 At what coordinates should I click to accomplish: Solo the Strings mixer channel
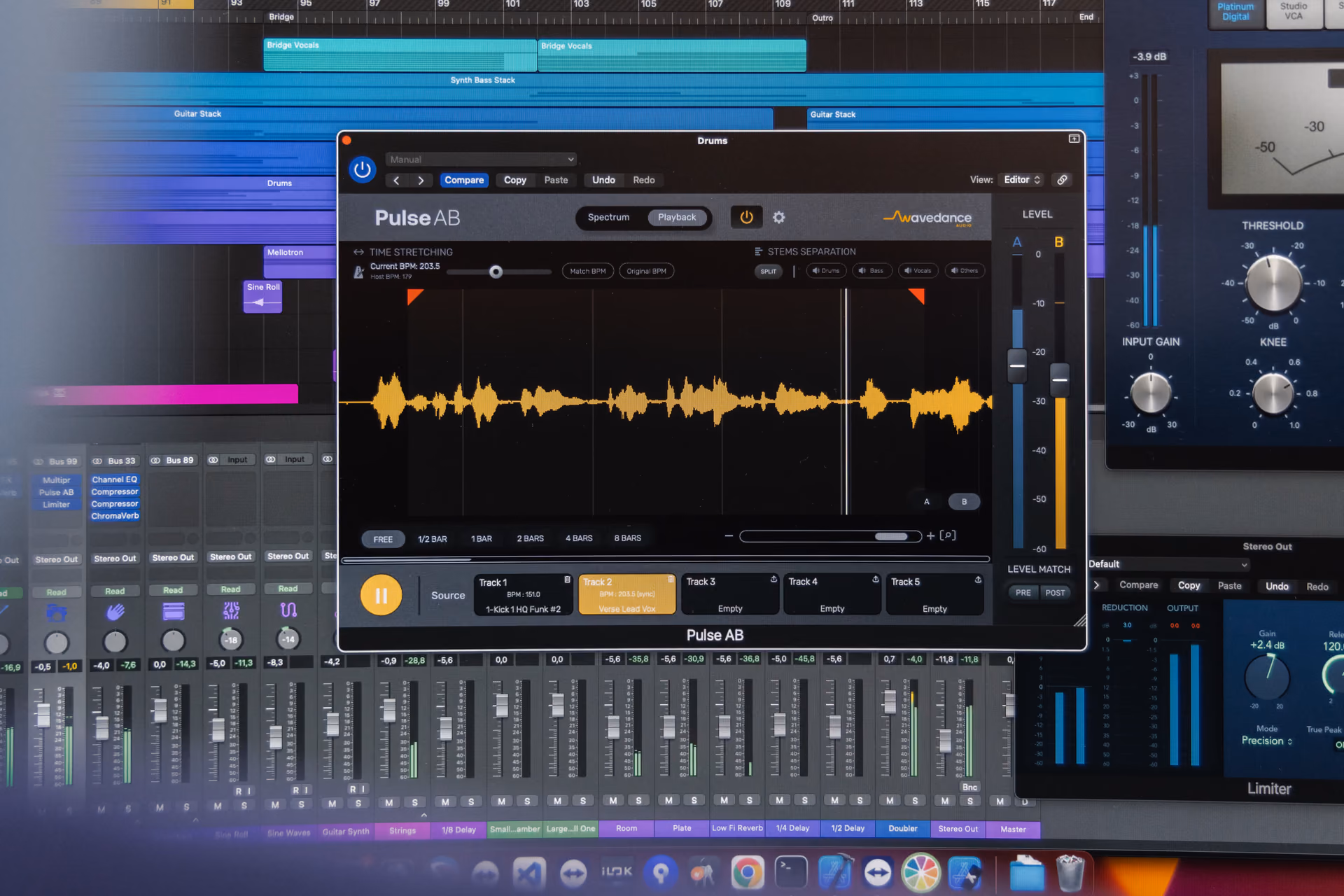coord(415,802)
